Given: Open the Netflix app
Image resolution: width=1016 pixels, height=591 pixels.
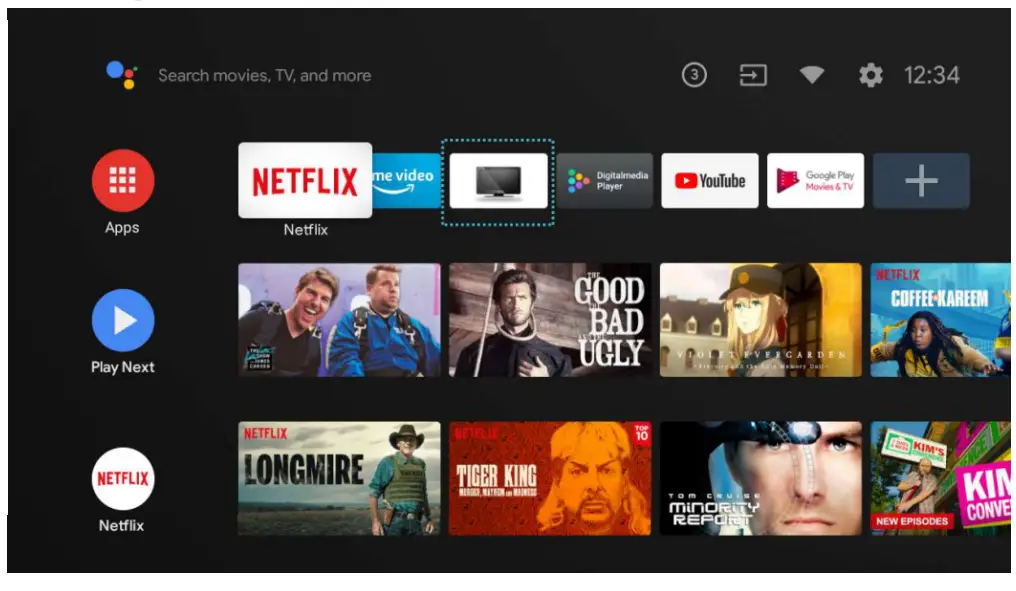Looking at the screenshot, I should coord(304,181).
